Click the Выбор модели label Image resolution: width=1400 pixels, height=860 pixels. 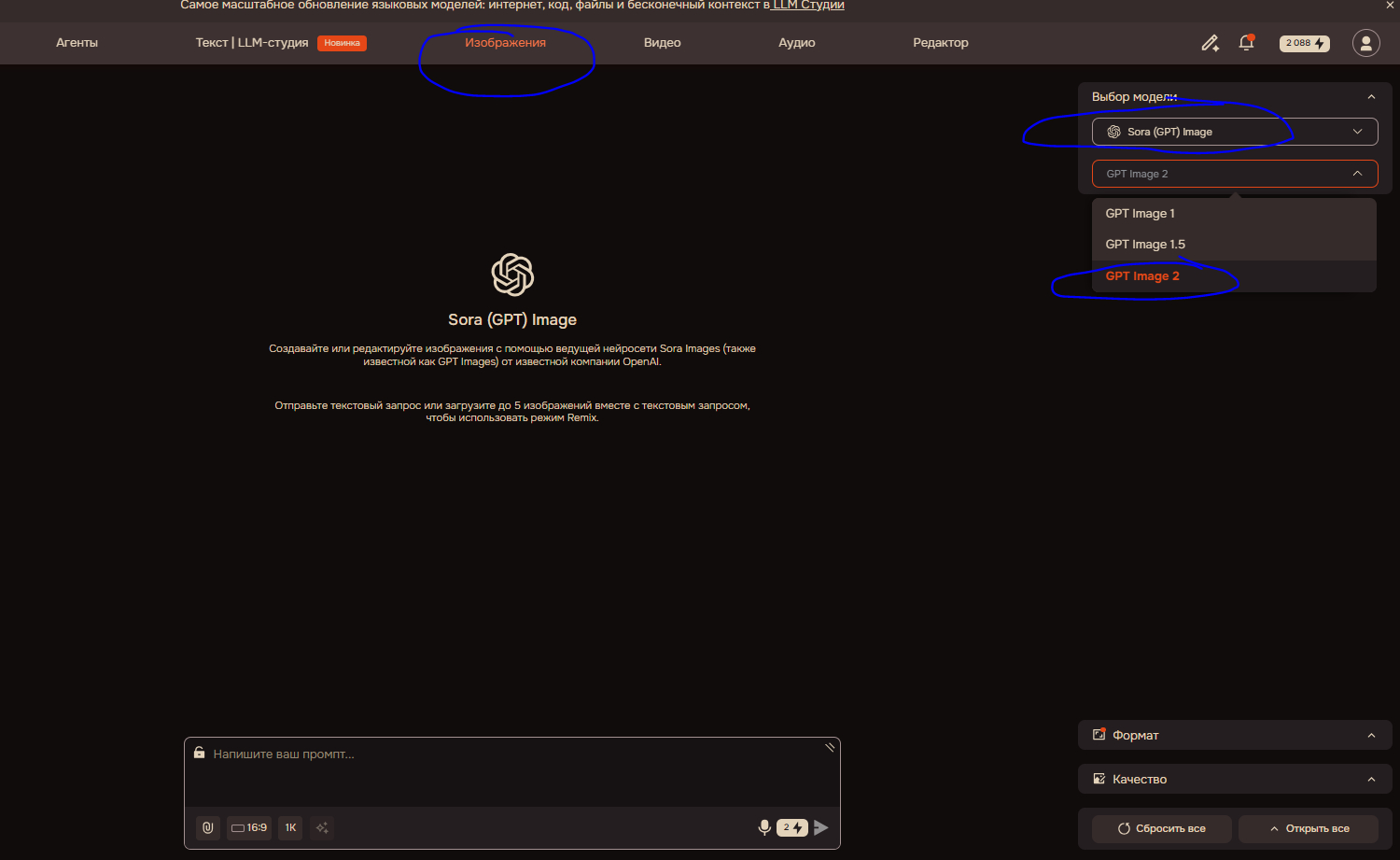coord(1134,97)
